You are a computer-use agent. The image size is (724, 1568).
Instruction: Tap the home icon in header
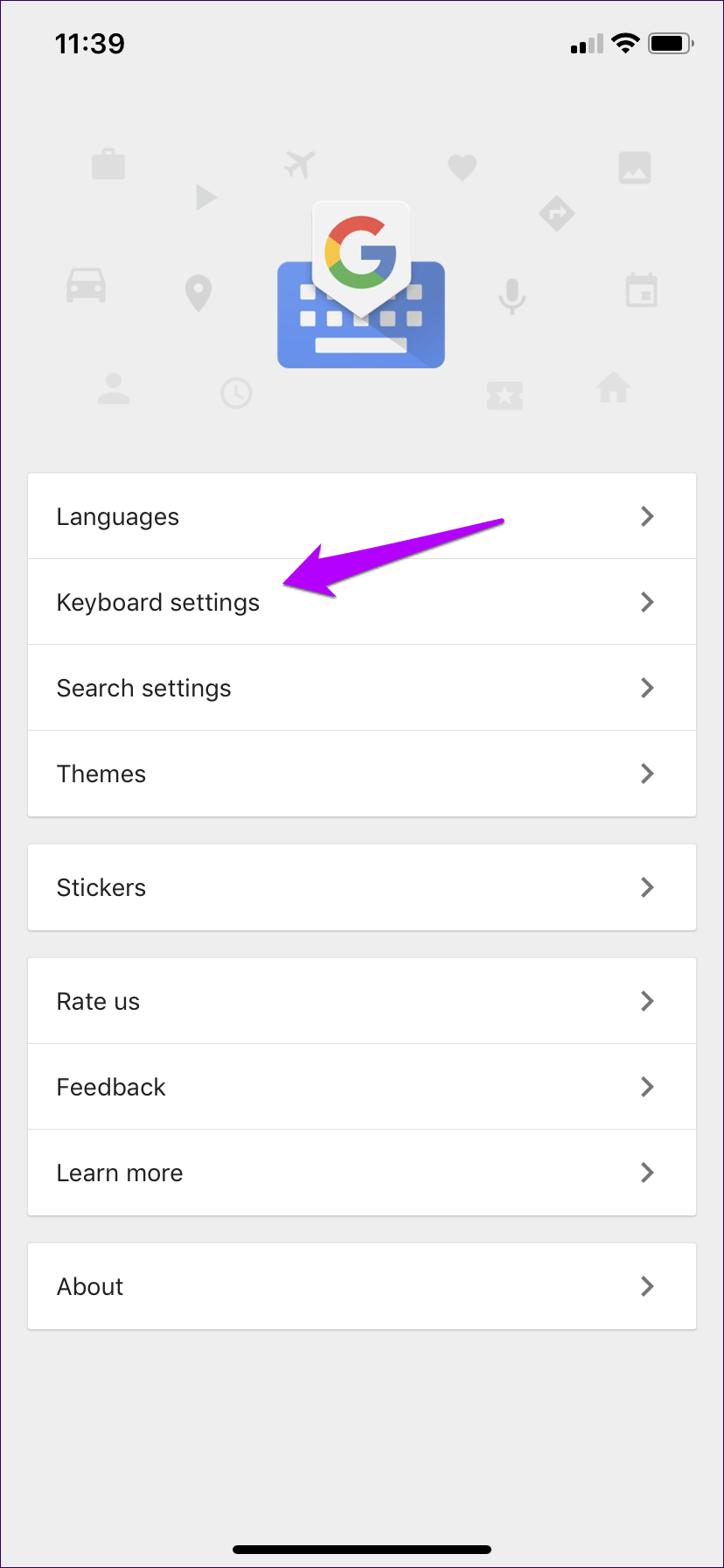[613, 387]
